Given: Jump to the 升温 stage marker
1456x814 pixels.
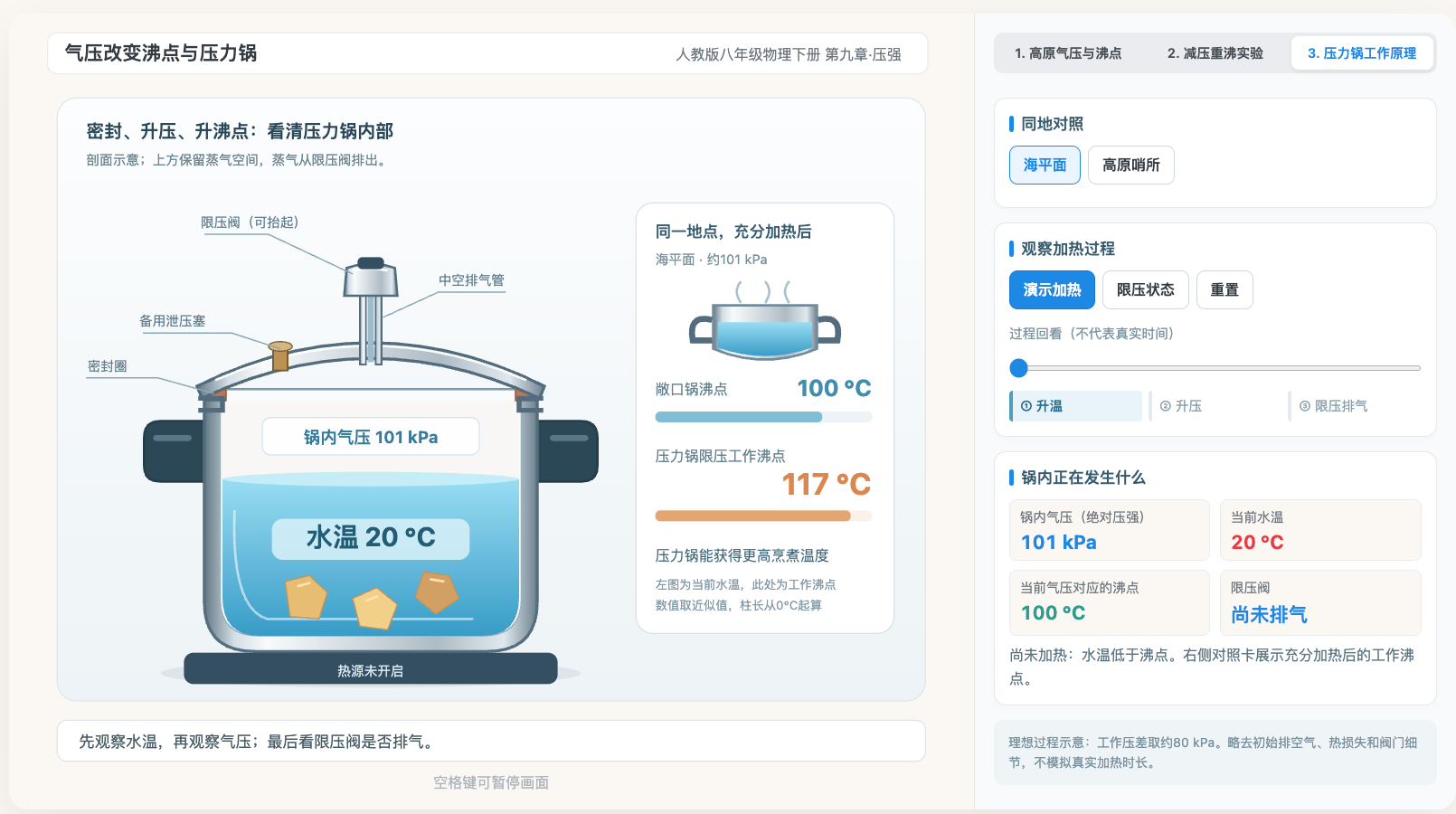Looking at the screenshot, I should coord(1076,406).
